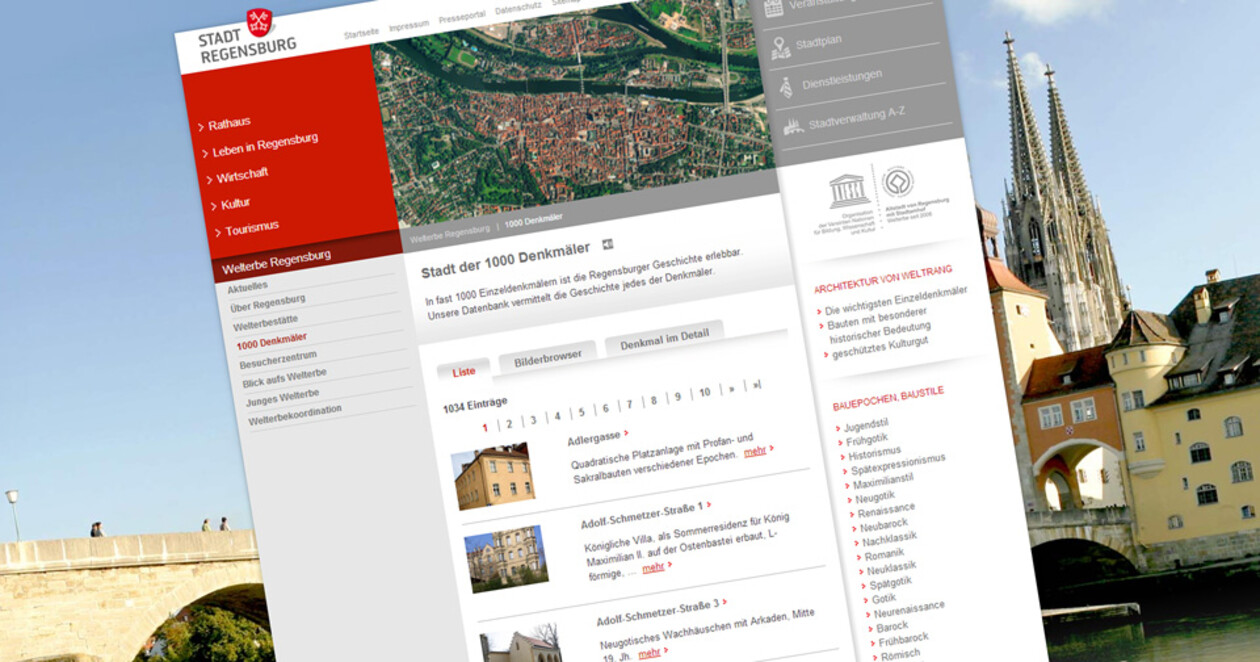The width and height of the screenshot is (1260, 662).
Task: Go to results page 10
Action: tap(705, 392)
